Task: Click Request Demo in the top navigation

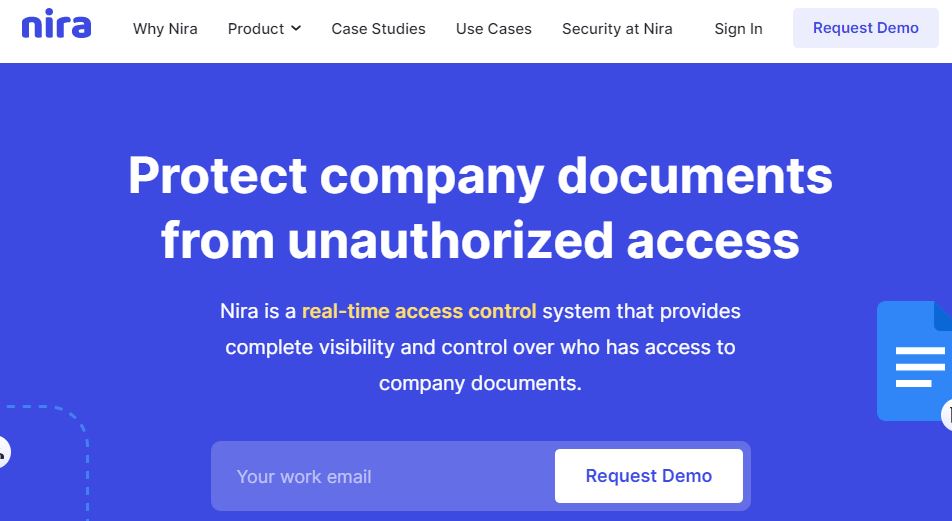Action: coord(866,28)
